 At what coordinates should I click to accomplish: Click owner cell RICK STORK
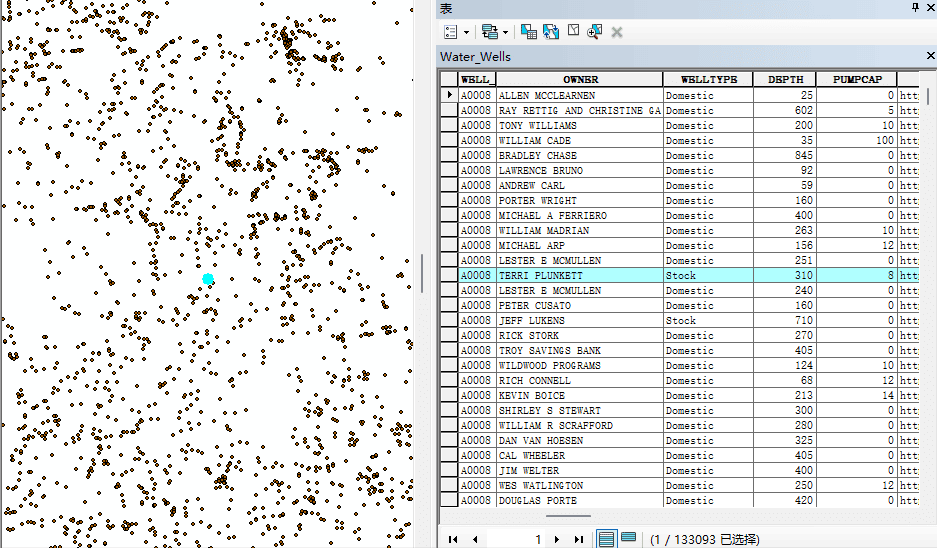click(580, 335)
